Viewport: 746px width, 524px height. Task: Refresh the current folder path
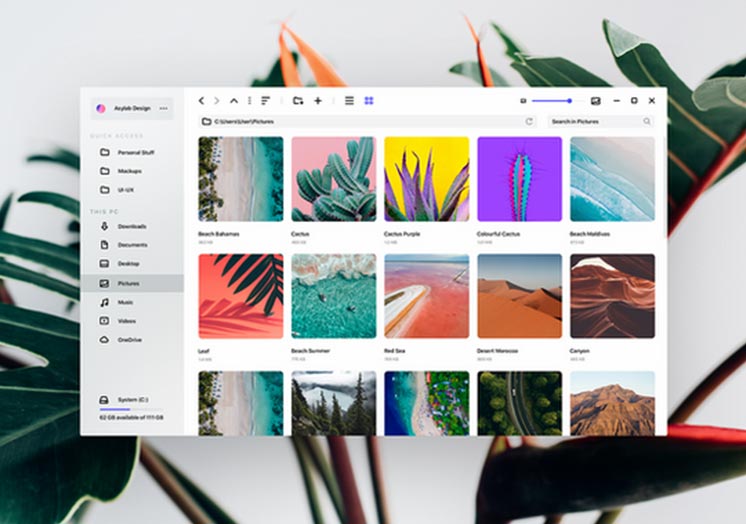pyautogui.click(x=529, y=121)
